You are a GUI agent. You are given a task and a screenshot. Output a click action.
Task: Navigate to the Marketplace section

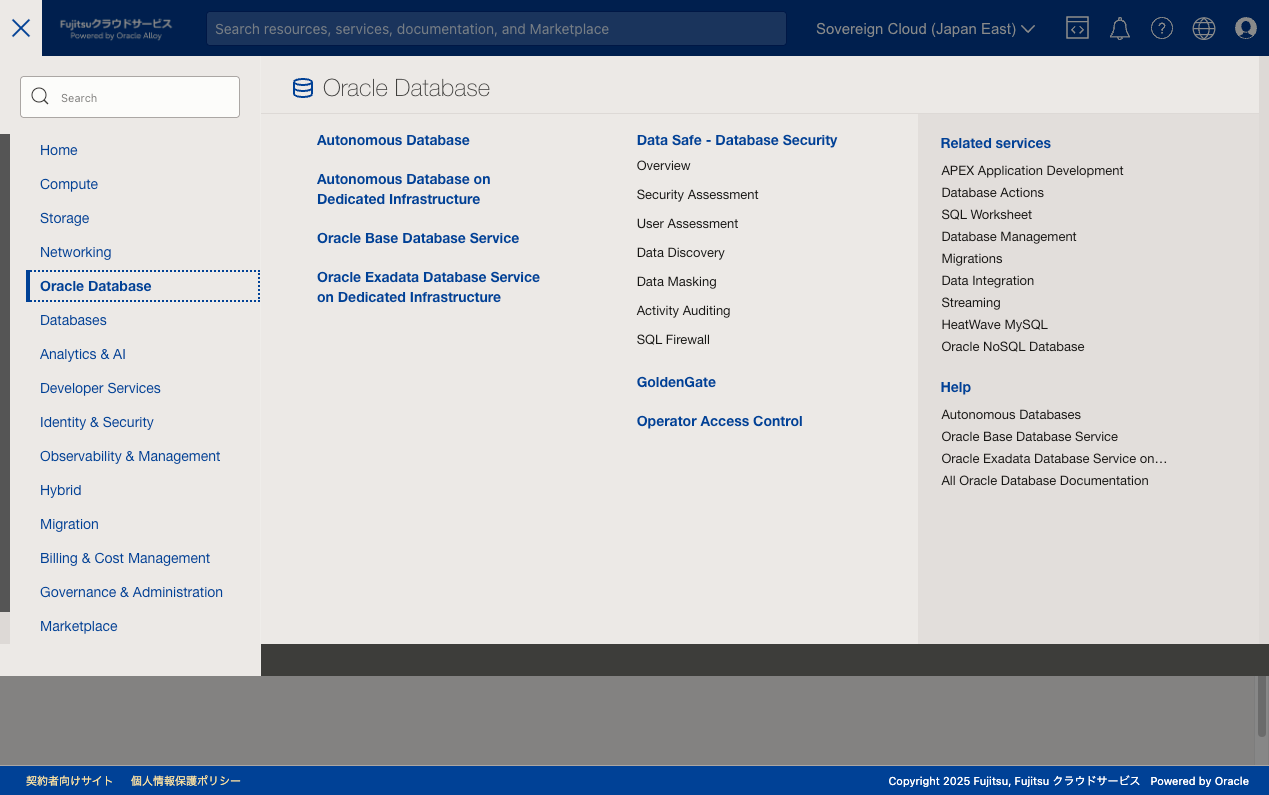[x=78, y=626]
